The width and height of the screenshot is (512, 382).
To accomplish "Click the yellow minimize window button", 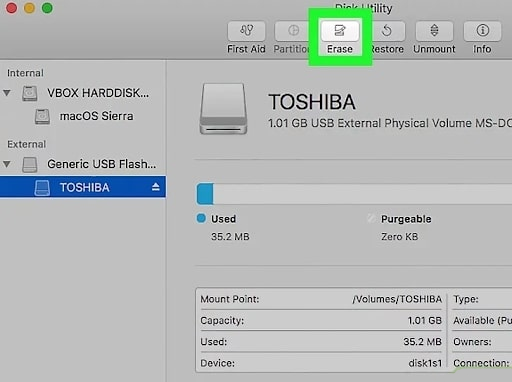I will click(29, 8).
